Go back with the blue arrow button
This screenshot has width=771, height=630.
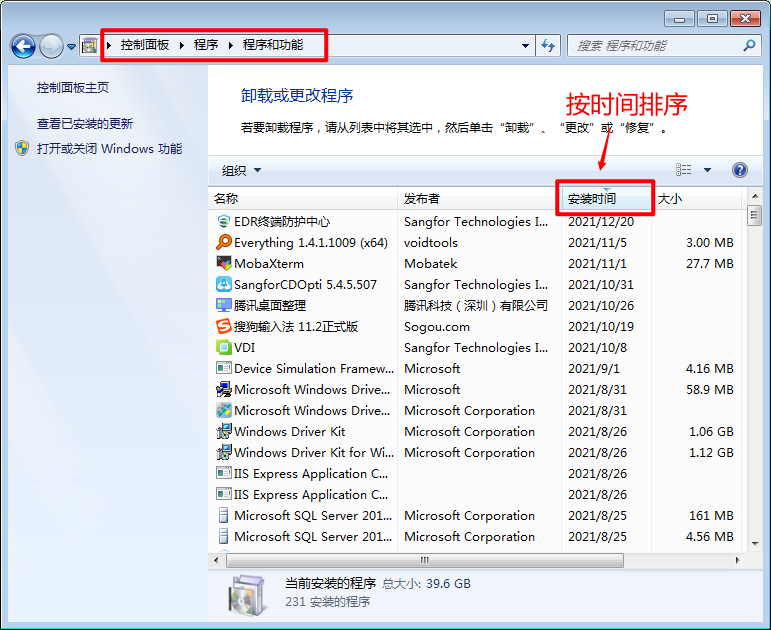coord(23,47)
